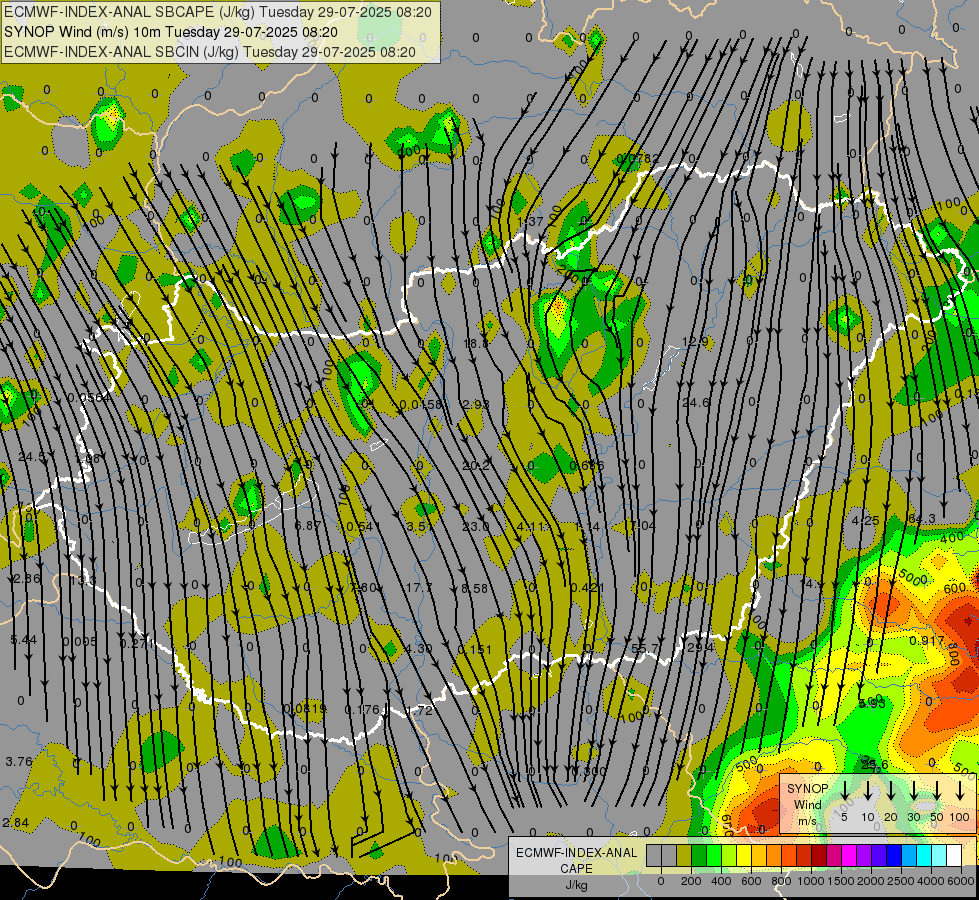Click the dark red swatch in the CAPE legend
The image size is (979, 900).
[x=819, y=855]
